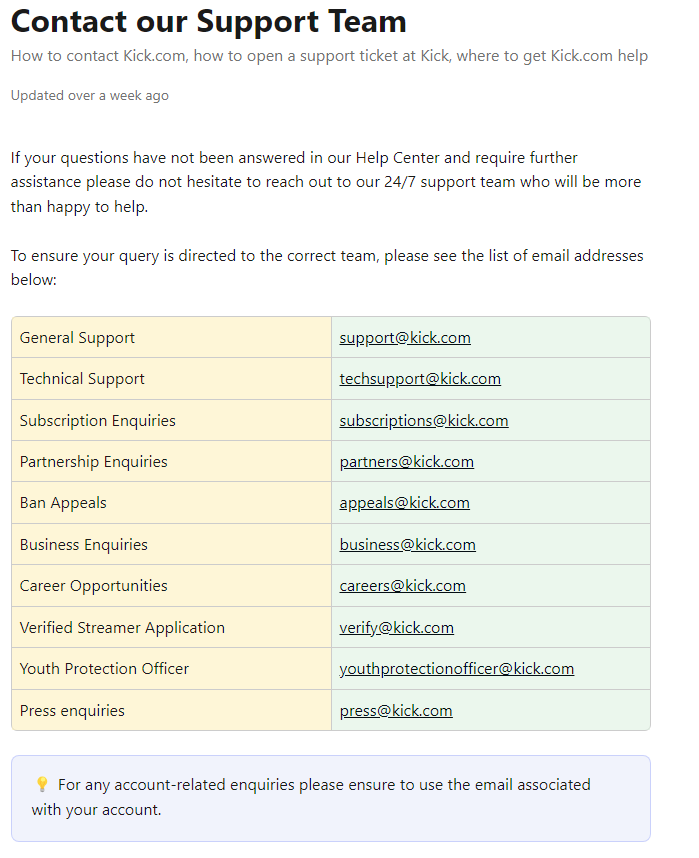699x858 pixels.
Task: Click the sentence about list of email addresses
Action: [327, 268]
